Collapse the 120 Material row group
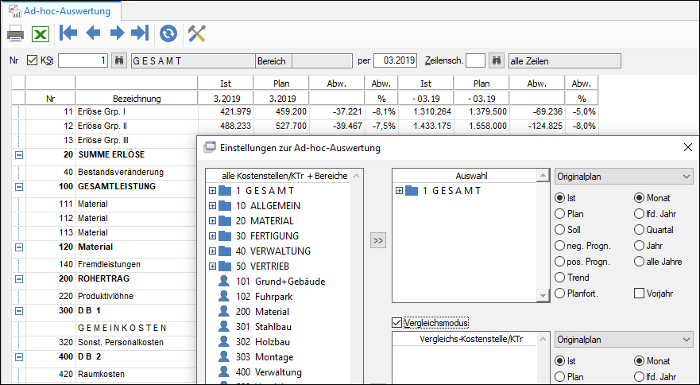This screenshot has width=700, height=385. point(19,247)
